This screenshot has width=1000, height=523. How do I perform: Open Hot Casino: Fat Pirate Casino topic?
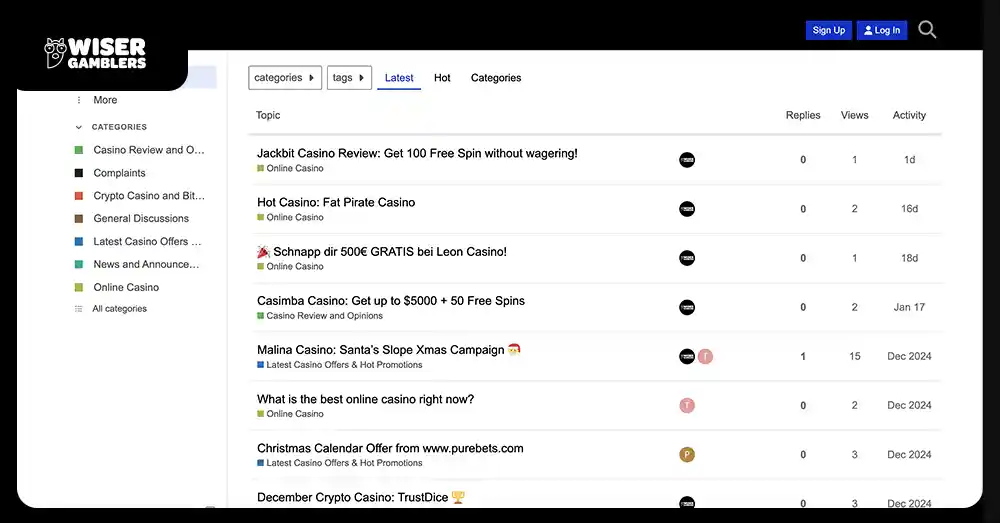pyautogui.click(x=336, y=202)
